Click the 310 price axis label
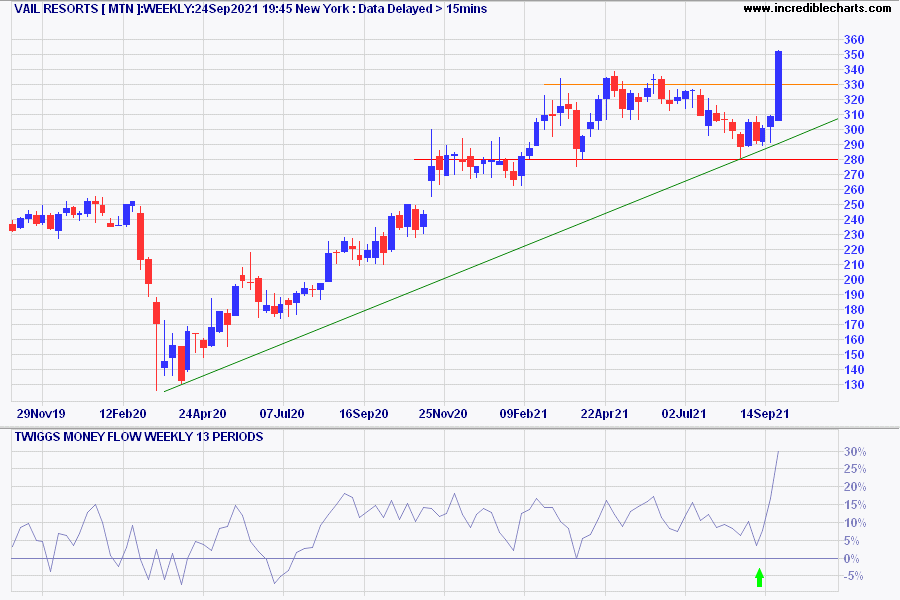This screenshot has height=600, width=900. (854, 115)
